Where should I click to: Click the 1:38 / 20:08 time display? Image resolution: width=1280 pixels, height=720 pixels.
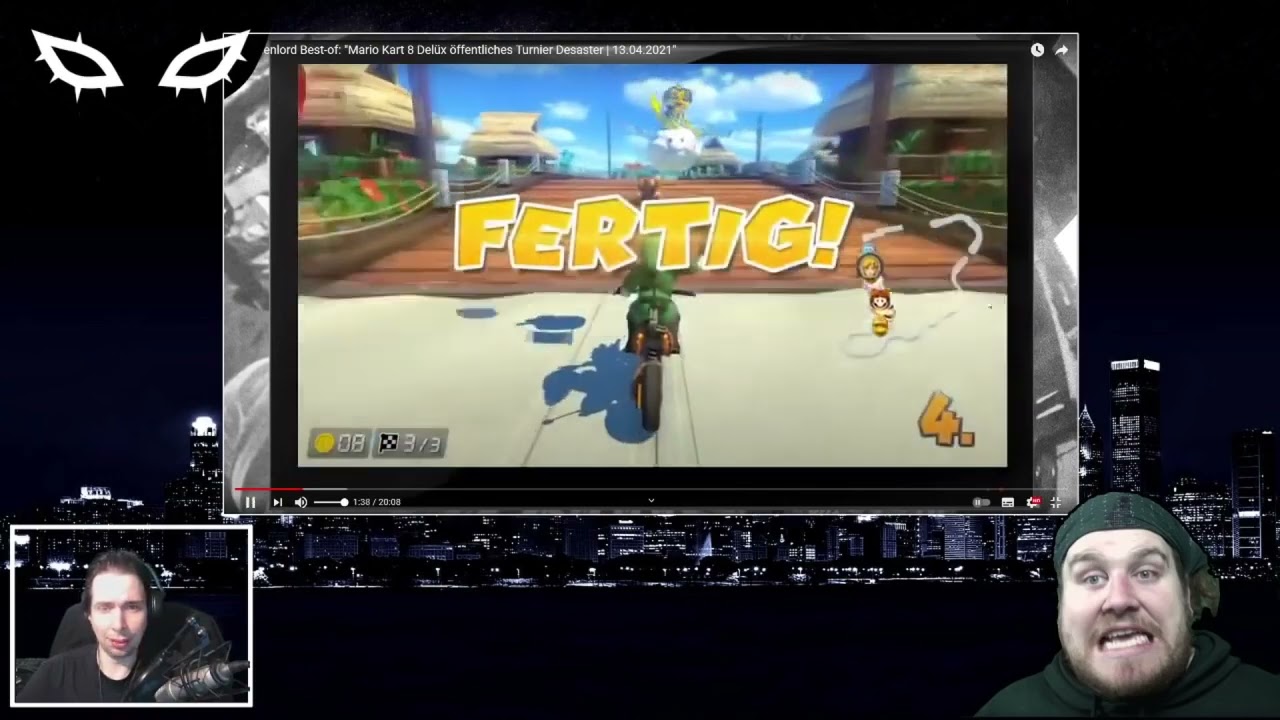[377, 502]
